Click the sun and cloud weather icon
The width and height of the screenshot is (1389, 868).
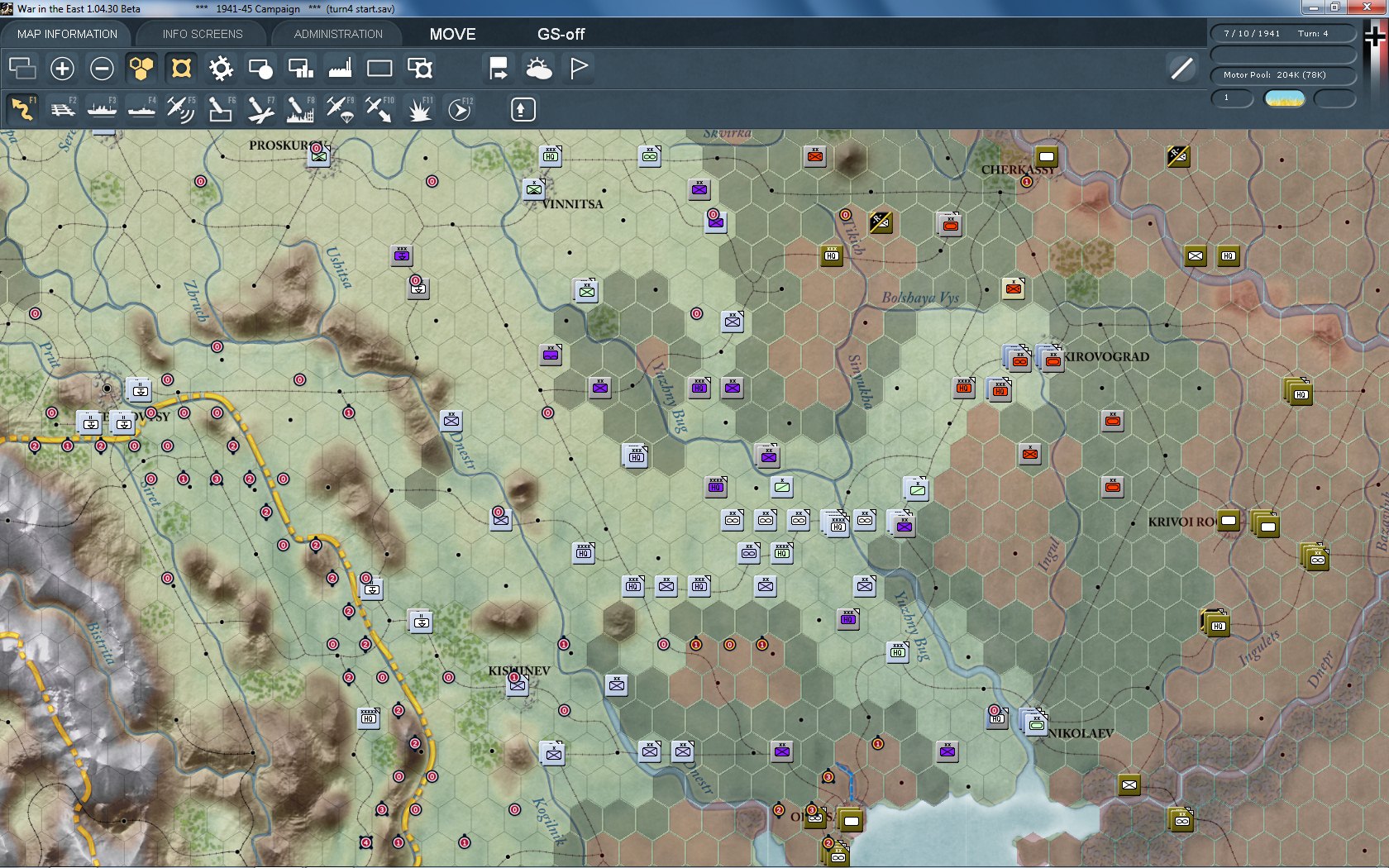(x=538, y=69)
